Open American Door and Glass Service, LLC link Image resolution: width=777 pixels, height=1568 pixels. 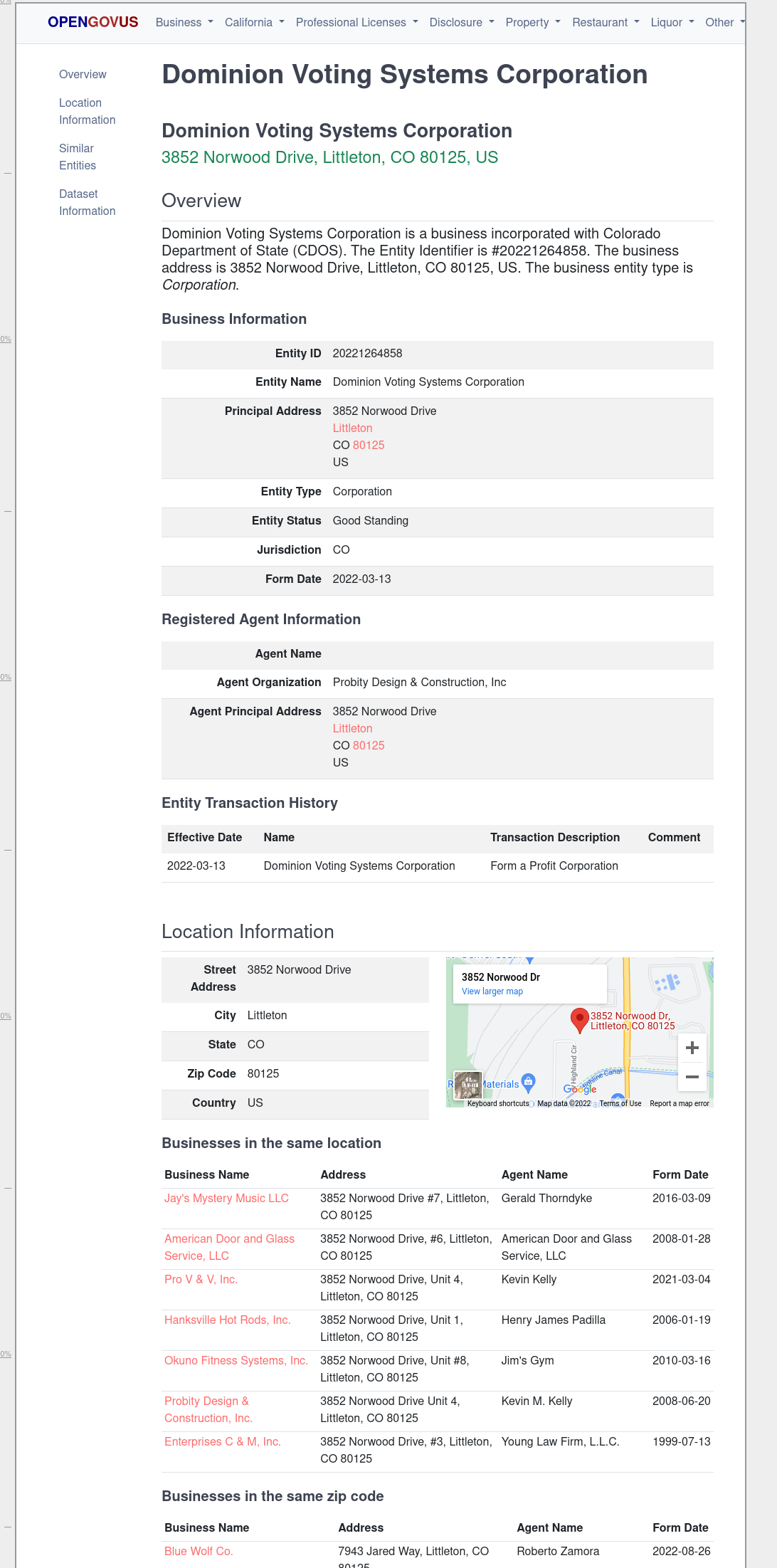click(x=229, y=1248)
